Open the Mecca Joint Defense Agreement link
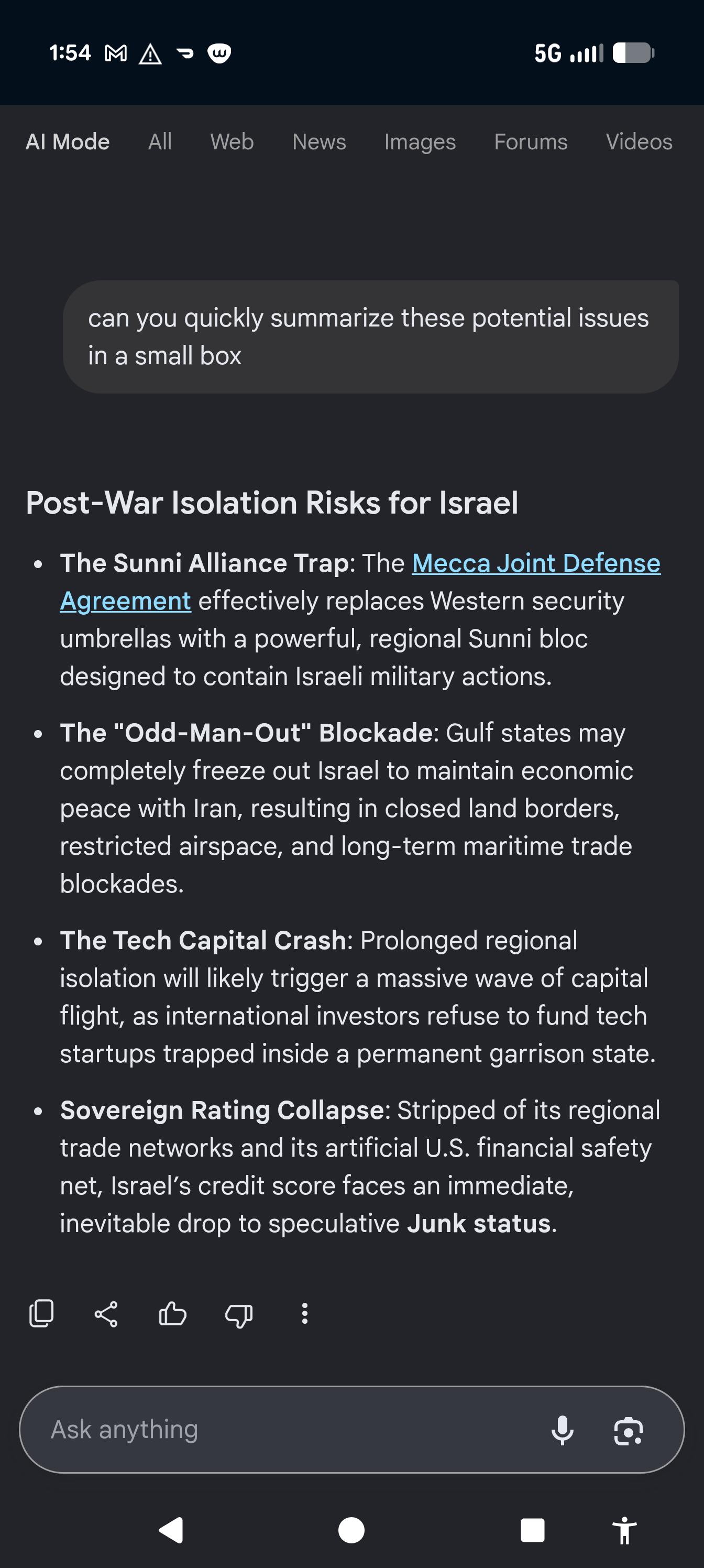This screenshot has width=704, height=1568. point(360,581)
